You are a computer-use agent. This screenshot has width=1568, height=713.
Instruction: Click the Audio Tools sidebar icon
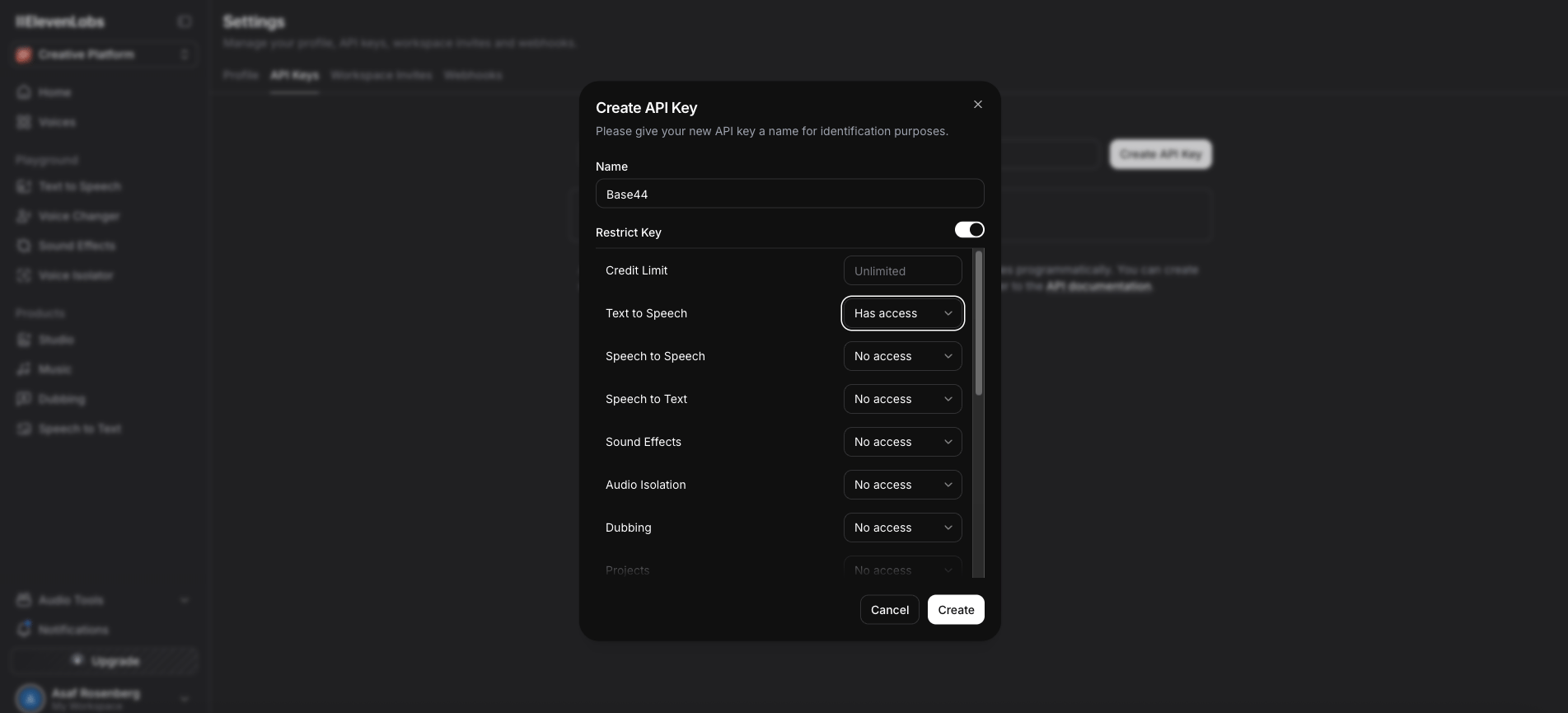pyautogui.click(x=24, y=600)
